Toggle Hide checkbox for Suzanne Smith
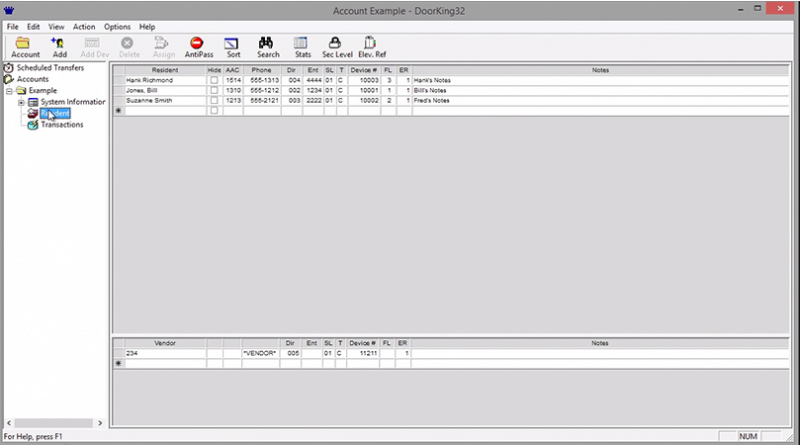Screen dimensions: 800x445 pos(214,101)
